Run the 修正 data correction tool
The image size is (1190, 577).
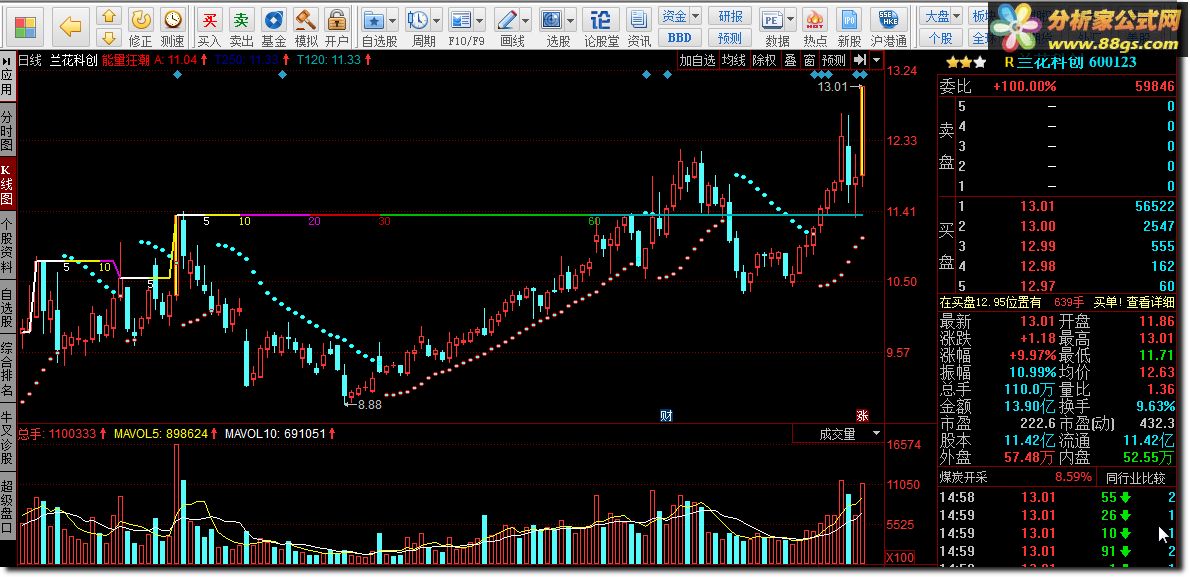tap(140, 27)
